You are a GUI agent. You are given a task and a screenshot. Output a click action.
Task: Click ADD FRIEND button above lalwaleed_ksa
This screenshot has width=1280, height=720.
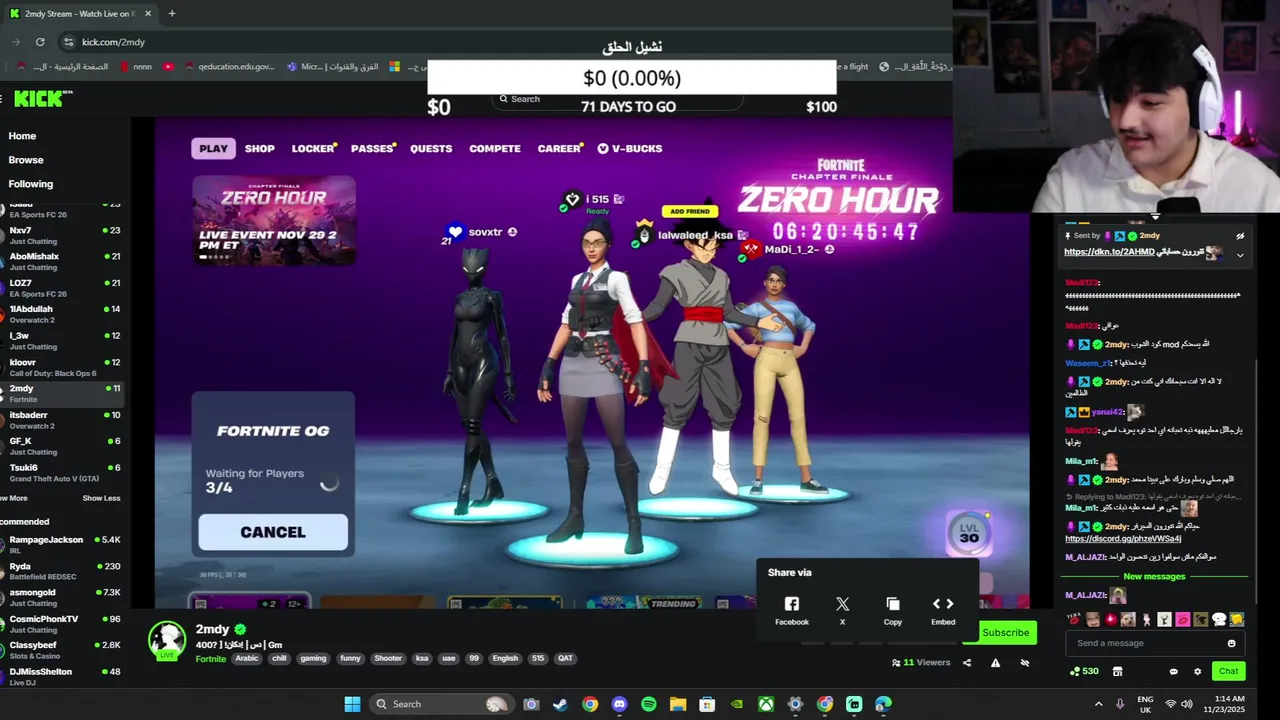(689, 211)
